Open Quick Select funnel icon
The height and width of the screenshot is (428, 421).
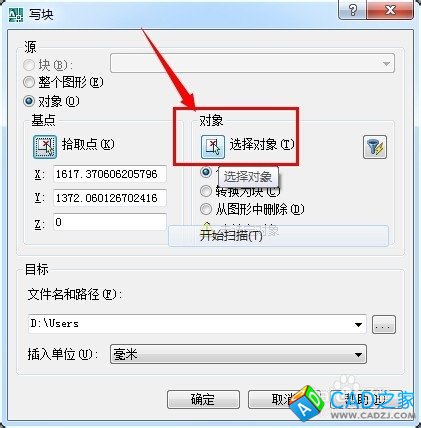pos(375,147)
